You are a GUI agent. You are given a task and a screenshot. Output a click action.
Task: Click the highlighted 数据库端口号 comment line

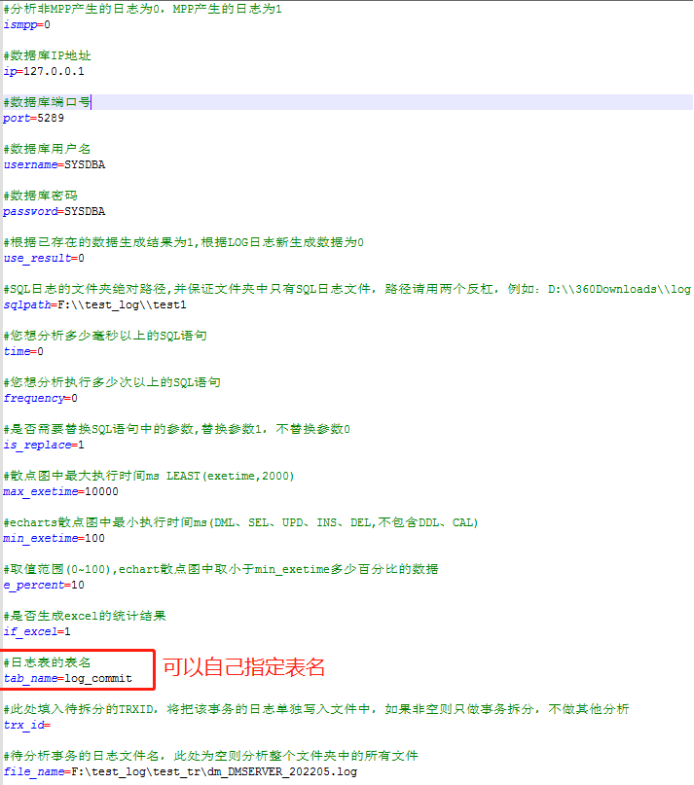click(x=48, y=102)
